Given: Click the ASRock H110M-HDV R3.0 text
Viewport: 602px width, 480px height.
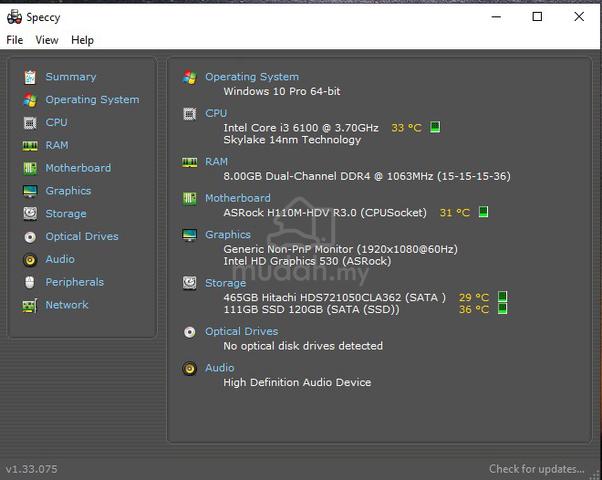Looking at the screenshot, I should click(x=325, y=213).
